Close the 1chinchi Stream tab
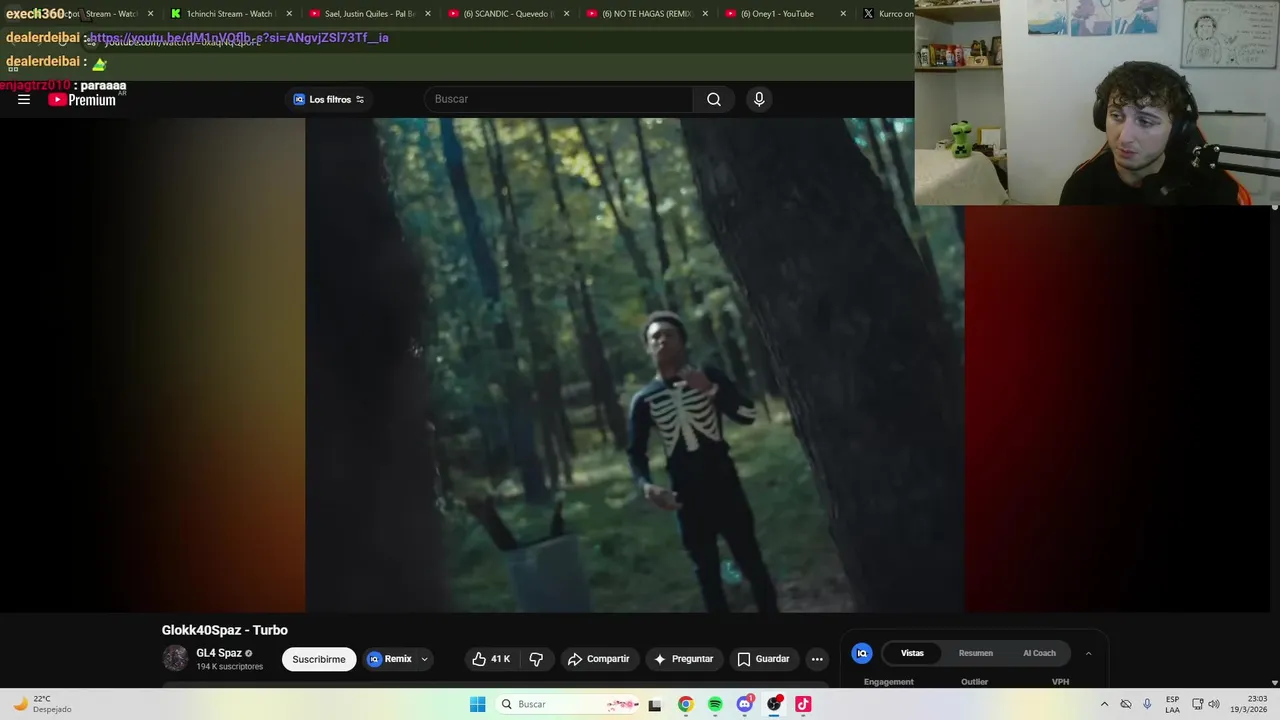This screenshot has width=1280, height=720. point(289,14)
